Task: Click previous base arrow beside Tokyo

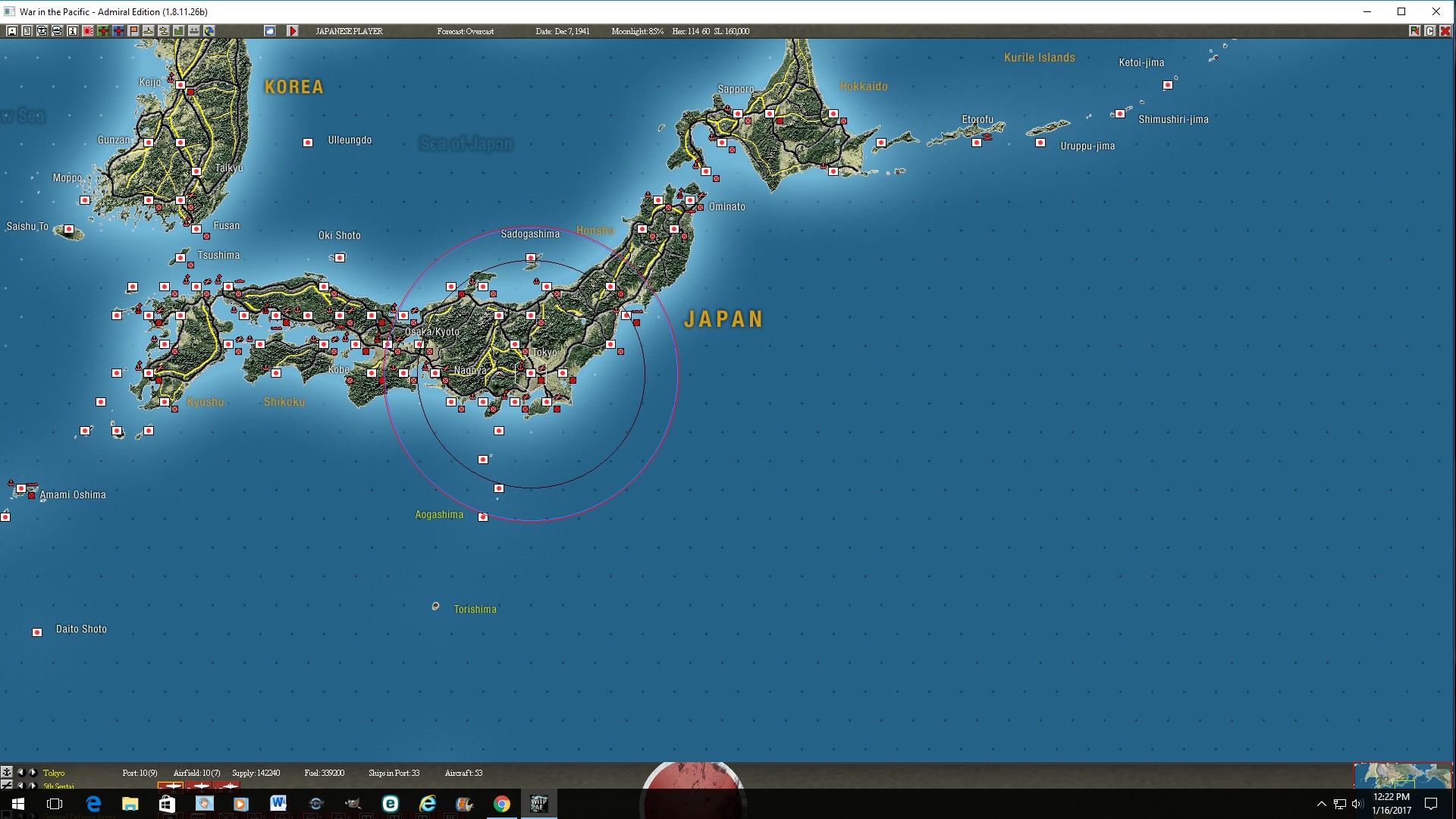Action: (x=21, y=772)
